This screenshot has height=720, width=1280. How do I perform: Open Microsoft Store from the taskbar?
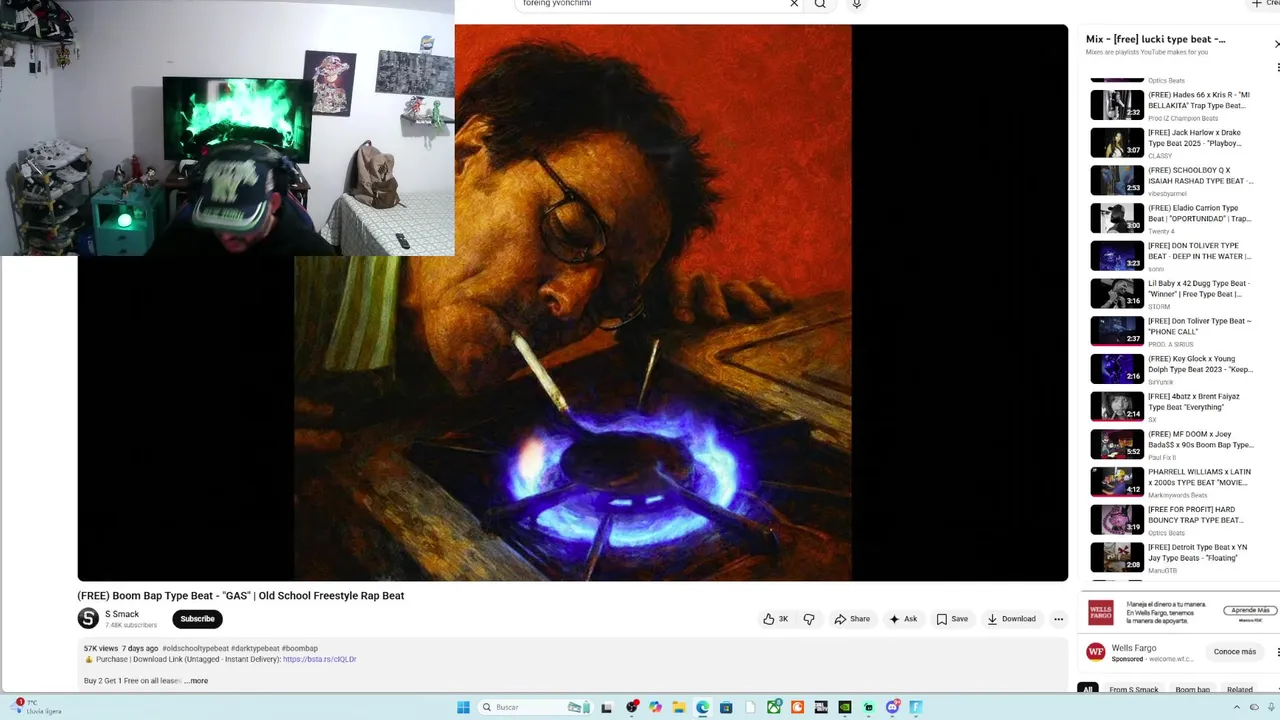726,707
